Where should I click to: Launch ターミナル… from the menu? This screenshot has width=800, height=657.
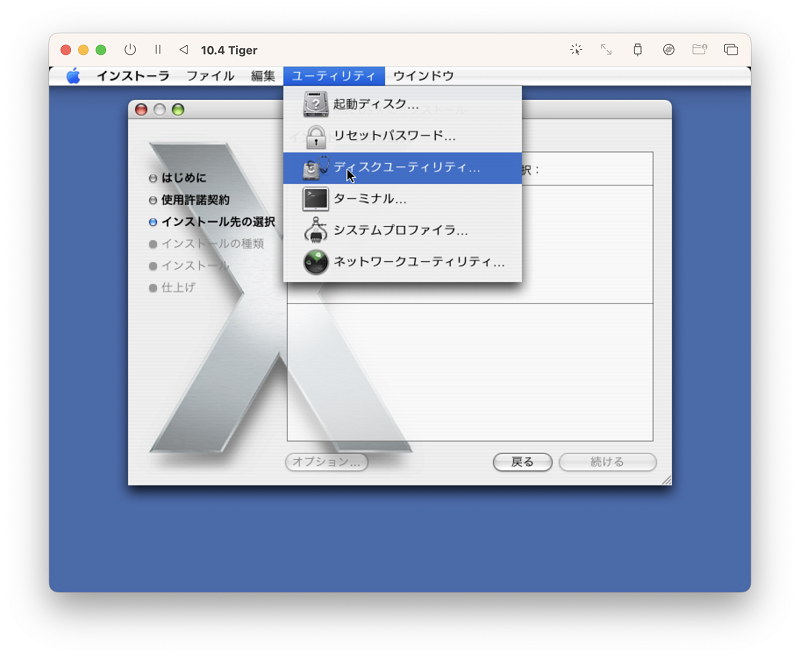(403, 199)
